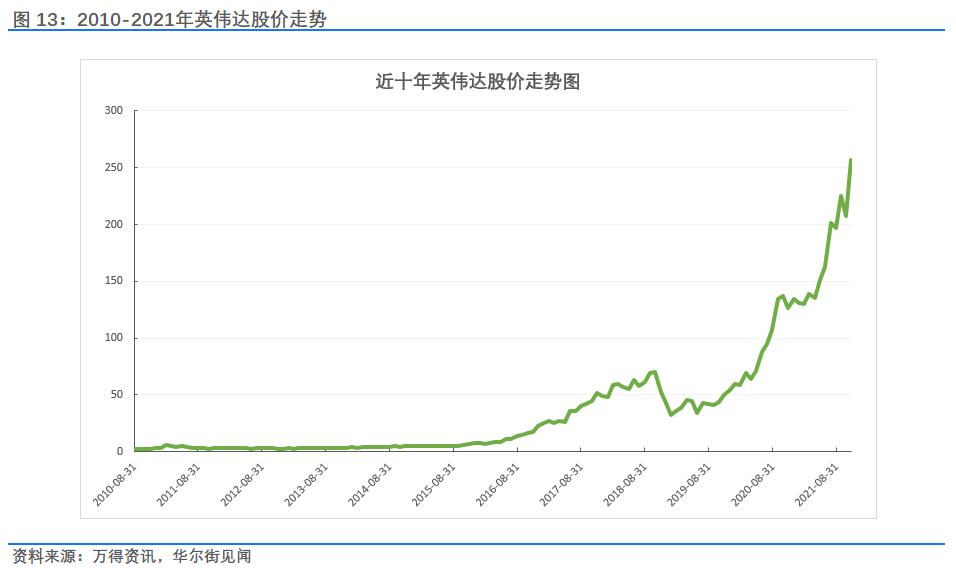Click the y-axis label 50
This screenshot has height=568, width=956.
pos(116,394)
